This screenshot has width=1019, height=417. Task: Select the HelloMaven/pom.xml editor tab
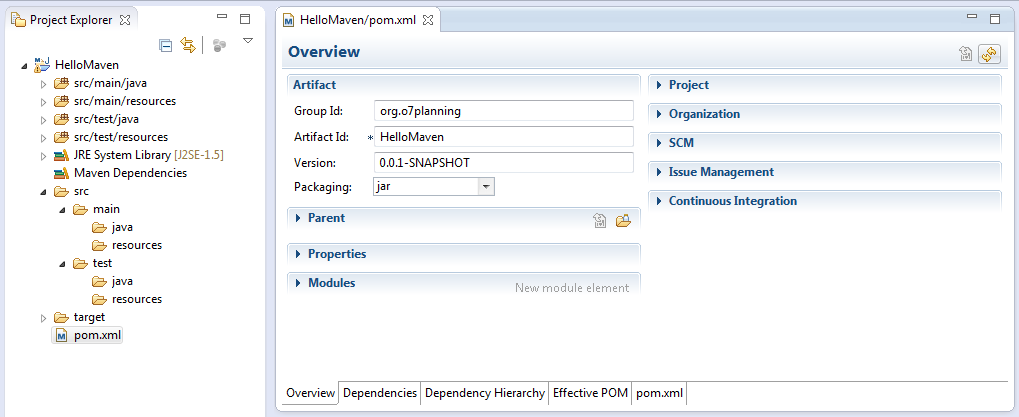click(359, 20)
